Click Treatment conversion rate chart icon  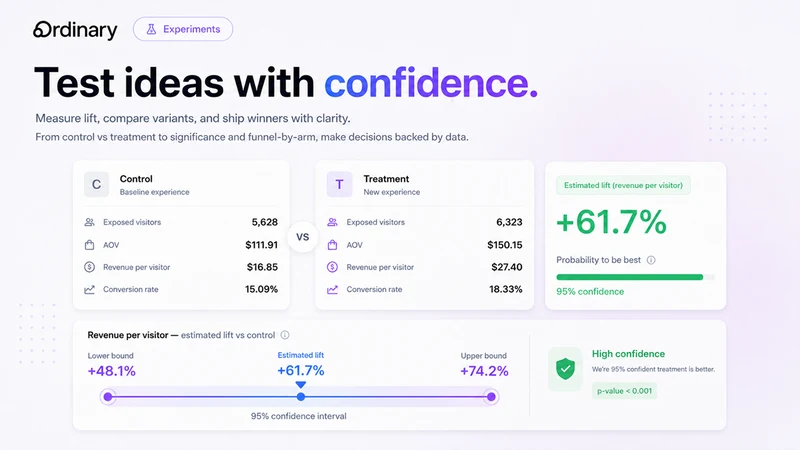(332, 289)
